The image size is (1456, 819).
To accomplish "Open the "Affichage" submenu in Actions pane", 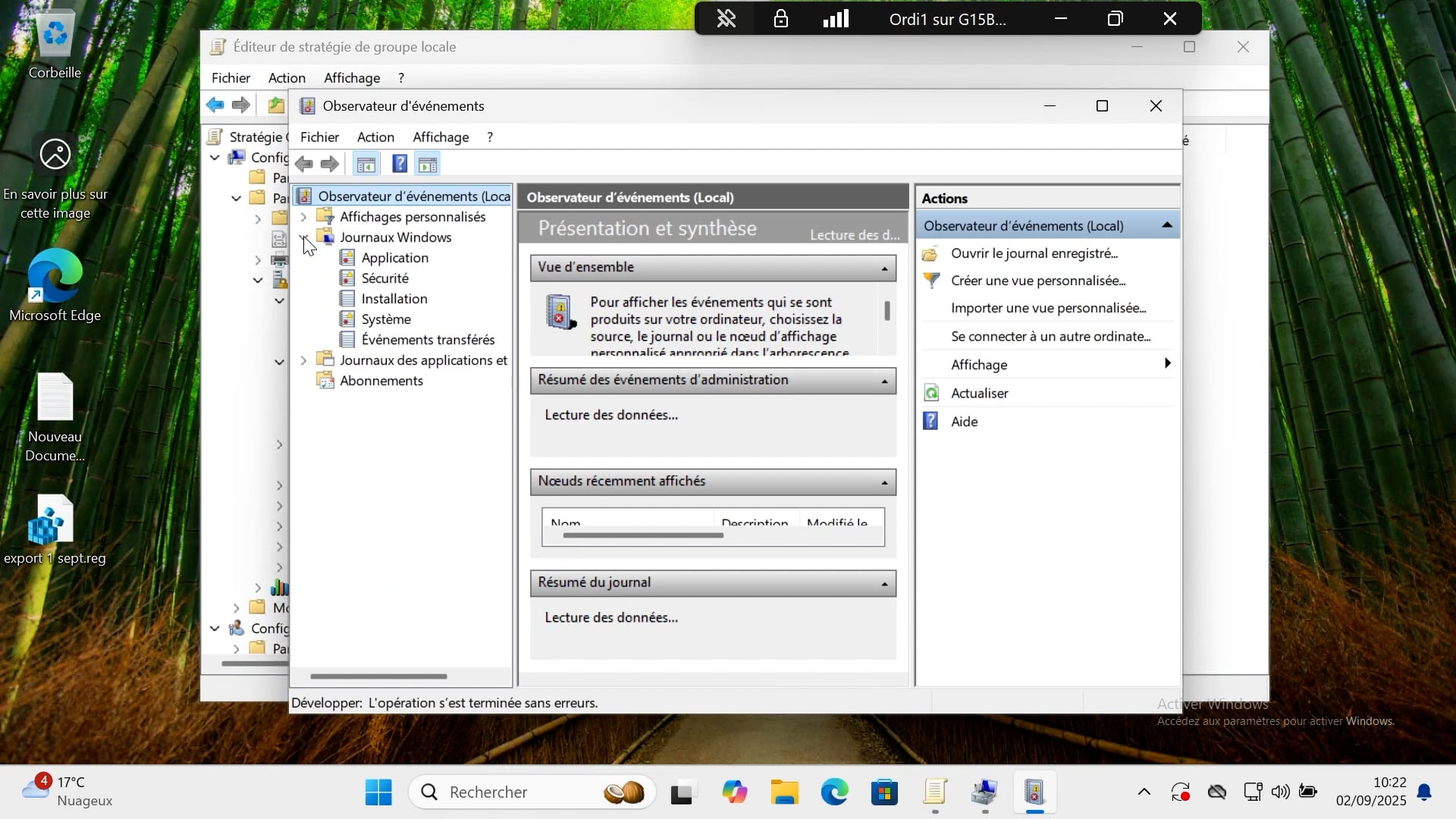I will tap(979, 365).
